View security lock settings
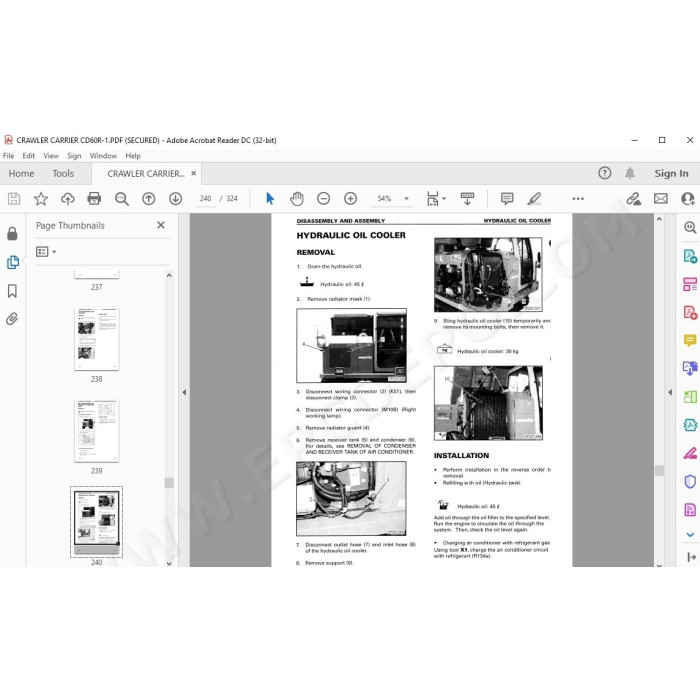The image size is (700, 700). [12, 233]
